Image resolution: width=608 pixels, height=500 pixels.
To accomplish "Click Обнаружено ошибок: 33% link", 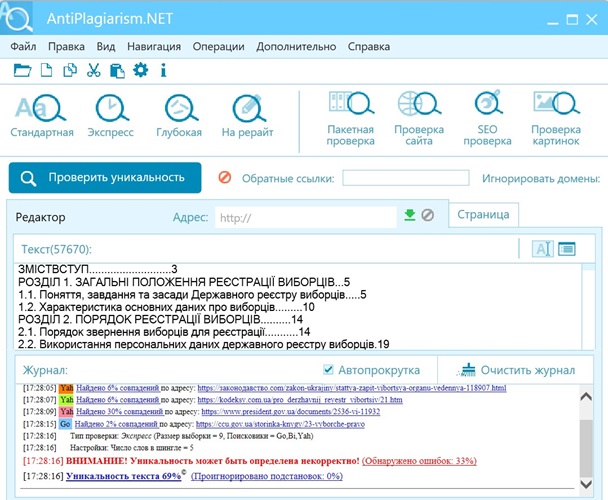I will pyautogui.click(x=419, y=461).
